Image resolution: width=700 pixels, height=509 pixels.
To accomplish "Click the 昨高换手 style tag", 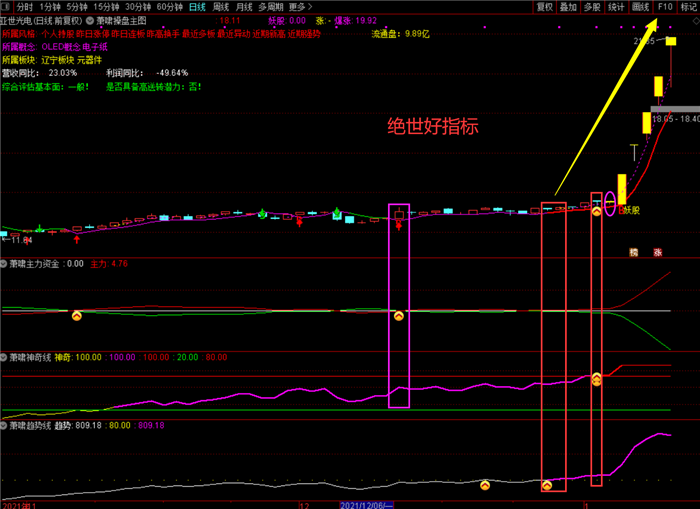I will tap(163, 33).
